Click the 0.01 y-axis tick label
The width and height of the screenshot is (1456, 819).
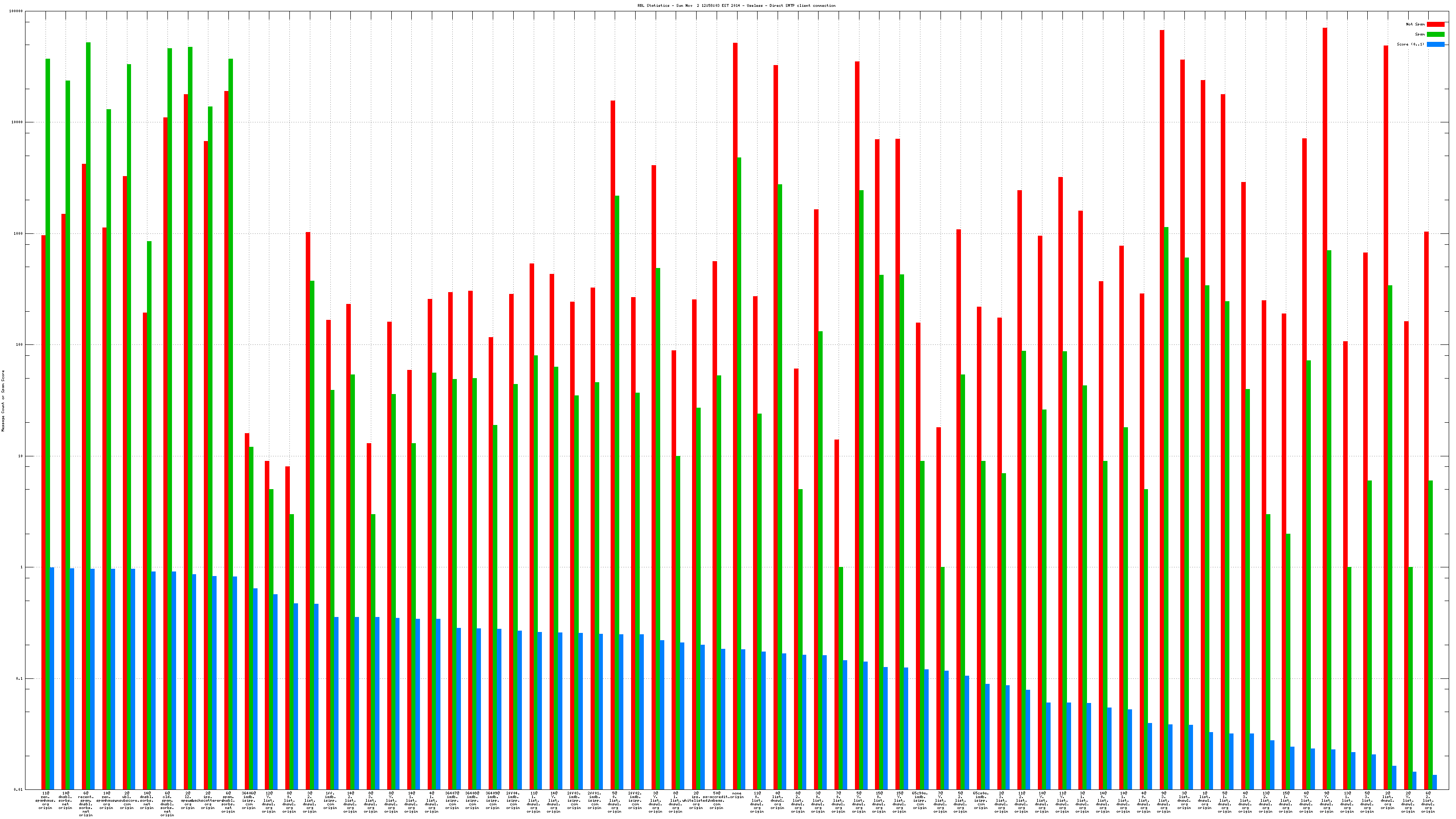19,789
